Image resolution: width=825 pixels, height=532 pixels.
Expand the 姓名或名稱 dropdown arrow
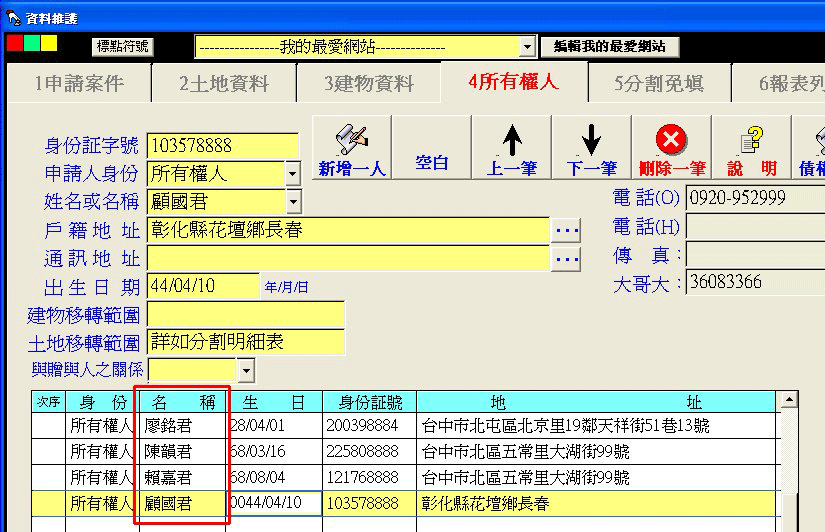coord(292,202)
